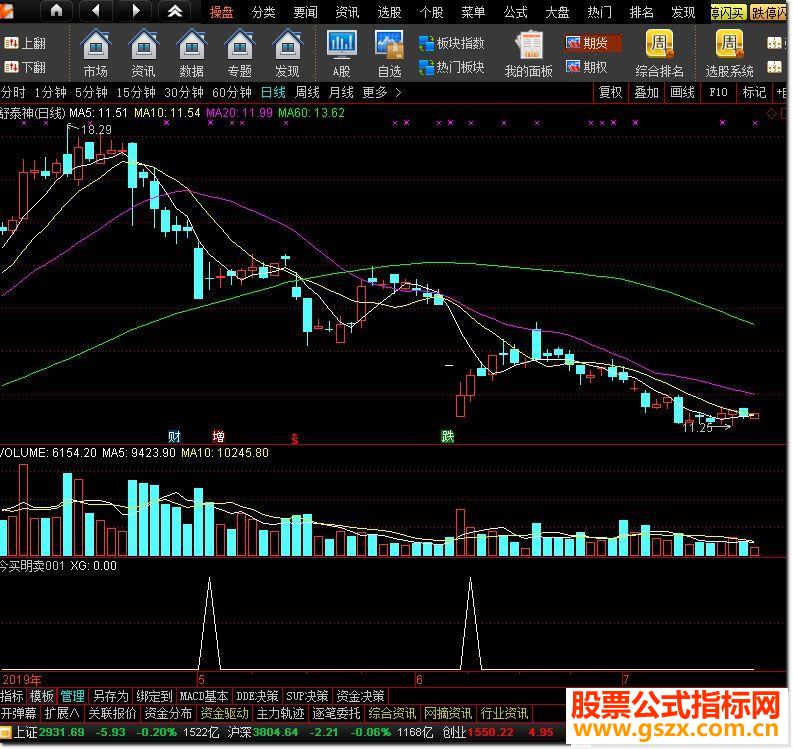Switch to 周线 weekly period
The image size is (793, 749).
307,93
